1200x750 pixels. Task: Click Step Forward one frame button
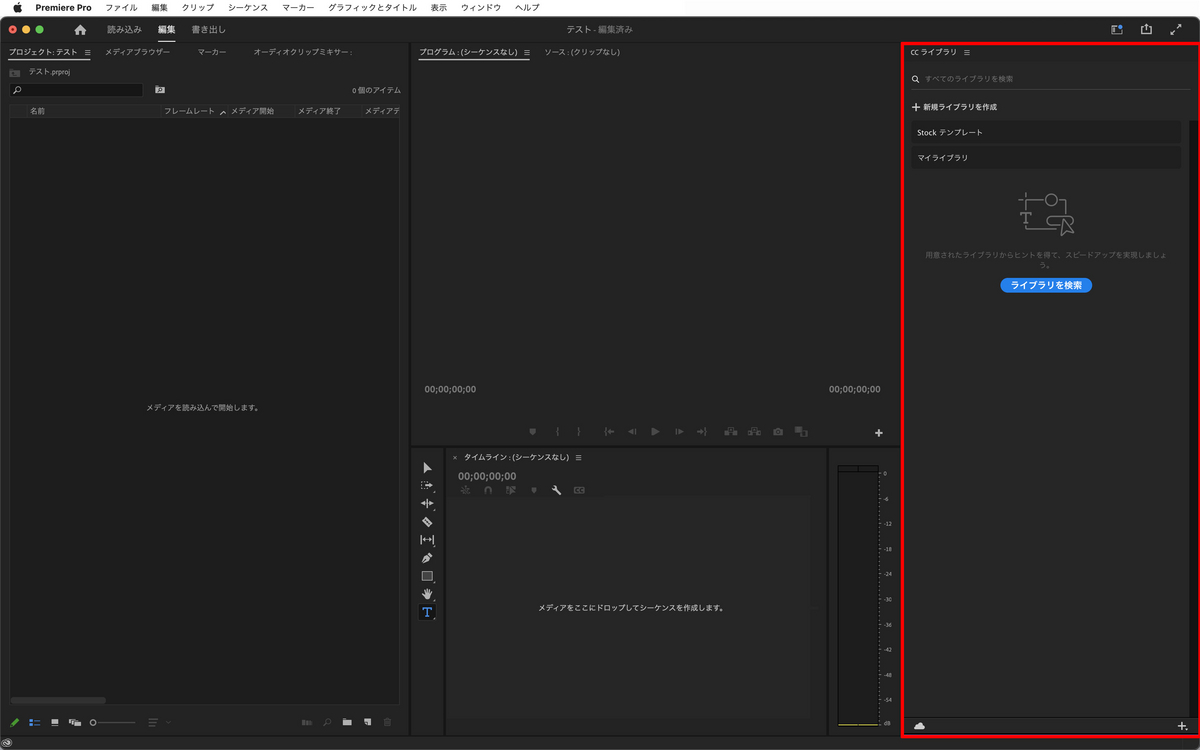pos(679,432)
